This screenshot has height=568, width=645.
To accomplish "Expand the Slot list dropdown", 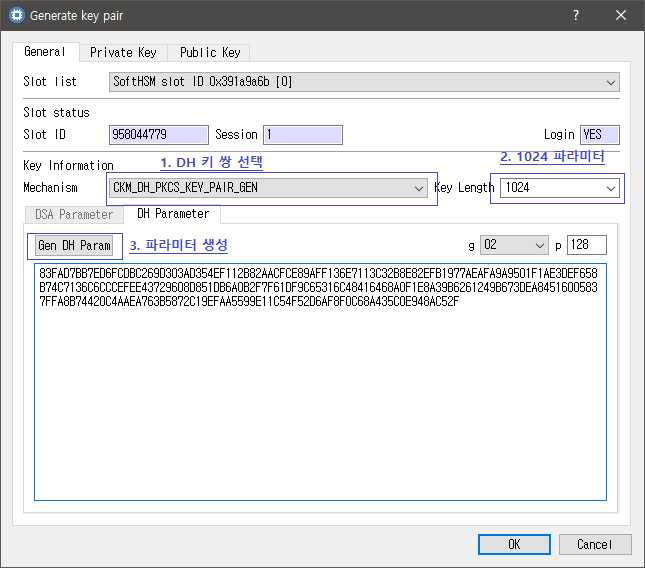I will pyautogui.click(x=364, y=82).
